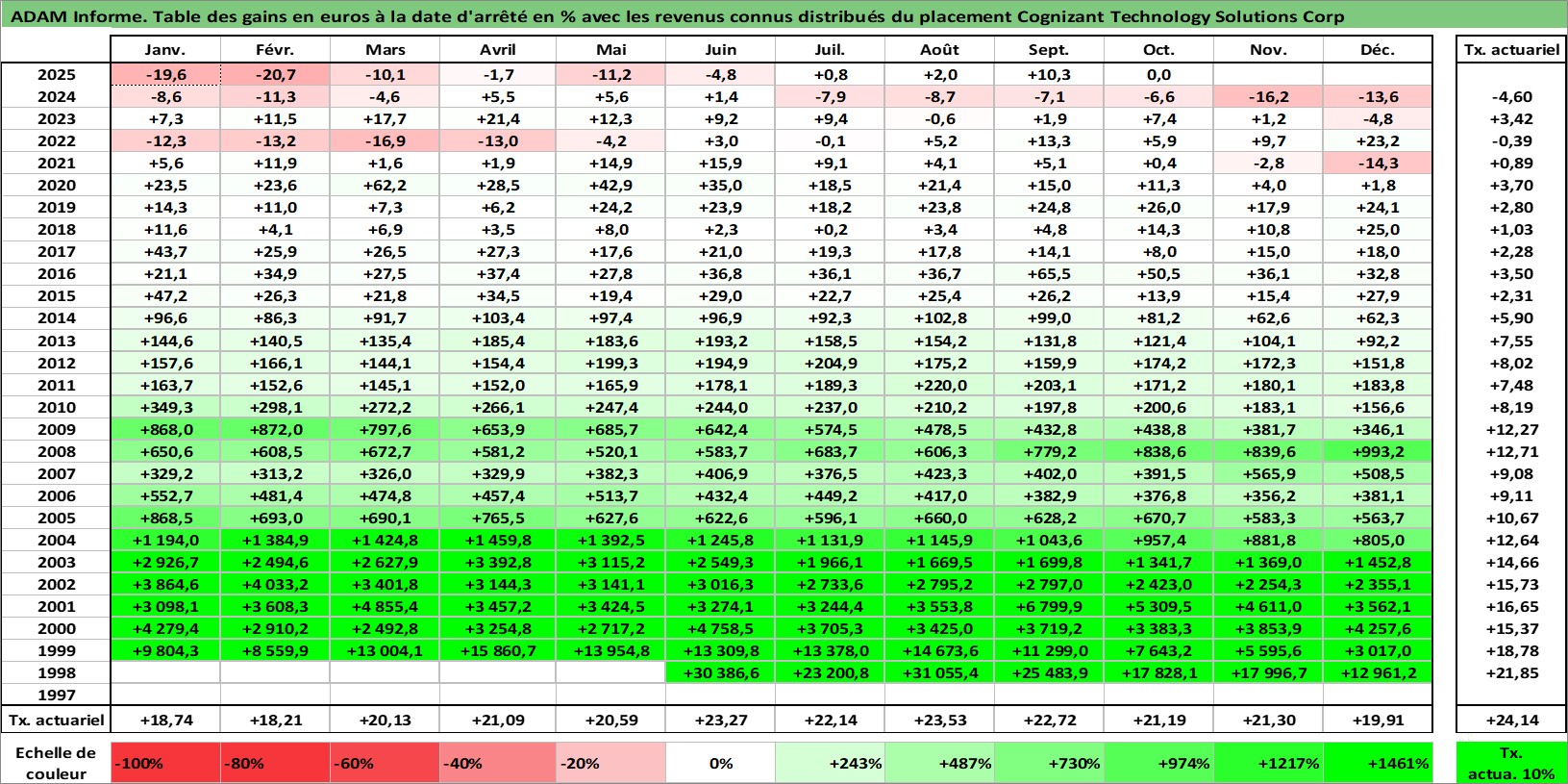Select the -20% pink color swatch

tap(610, 763)
